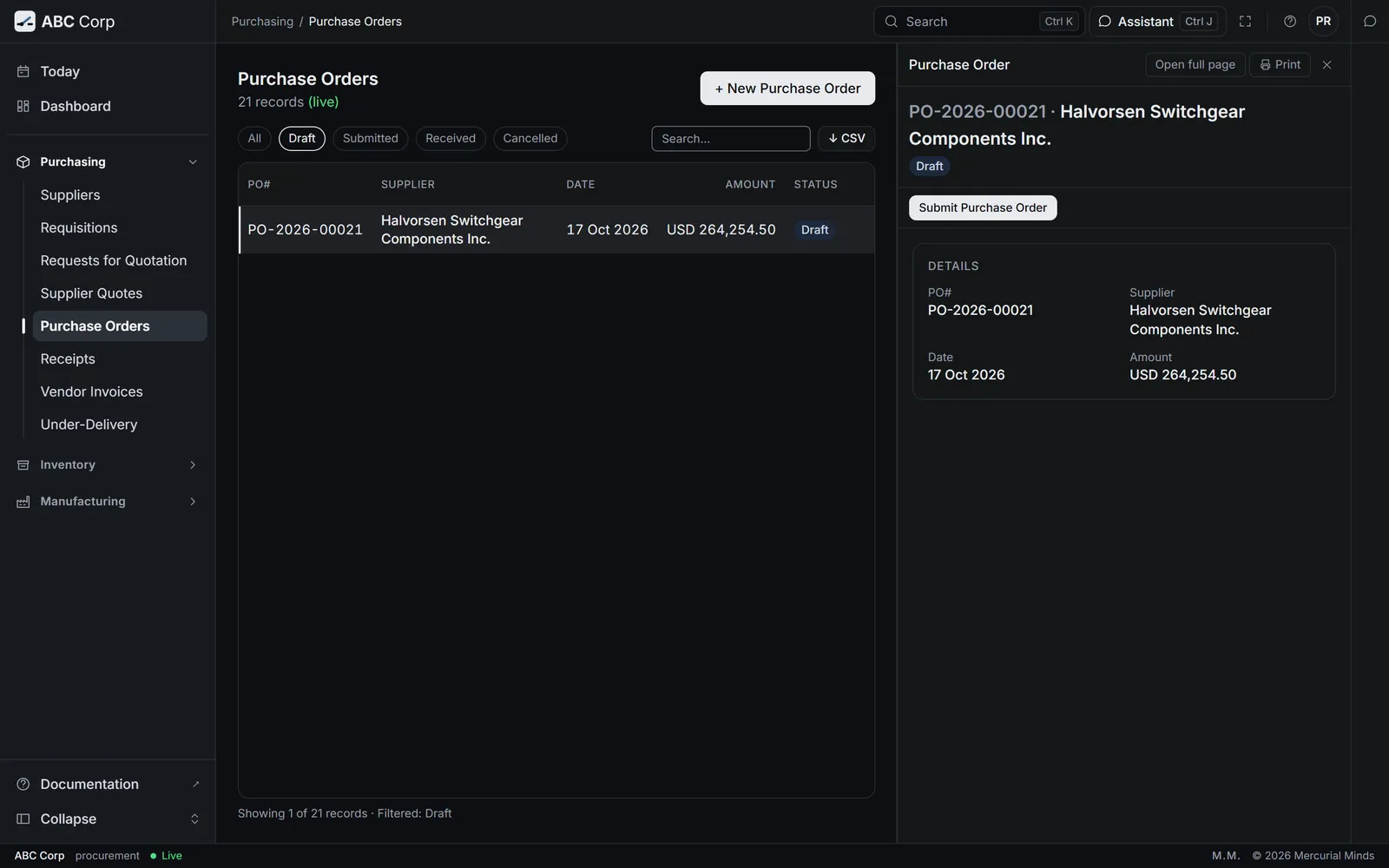Select the All filter pill
This screenshot has height=868, width=1389.
click(254, 139)
